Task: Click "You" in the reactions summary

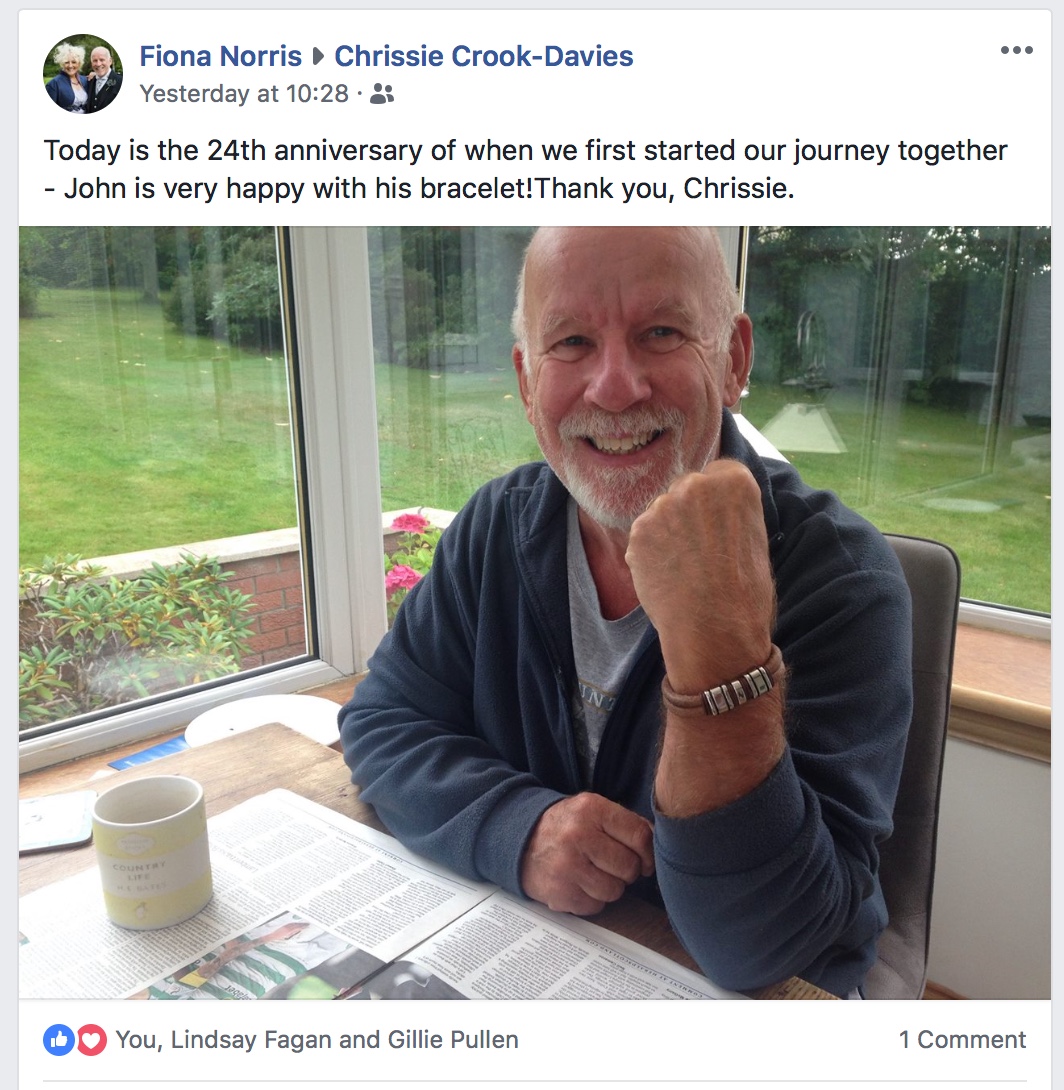Action: (x=136, y=1039)
